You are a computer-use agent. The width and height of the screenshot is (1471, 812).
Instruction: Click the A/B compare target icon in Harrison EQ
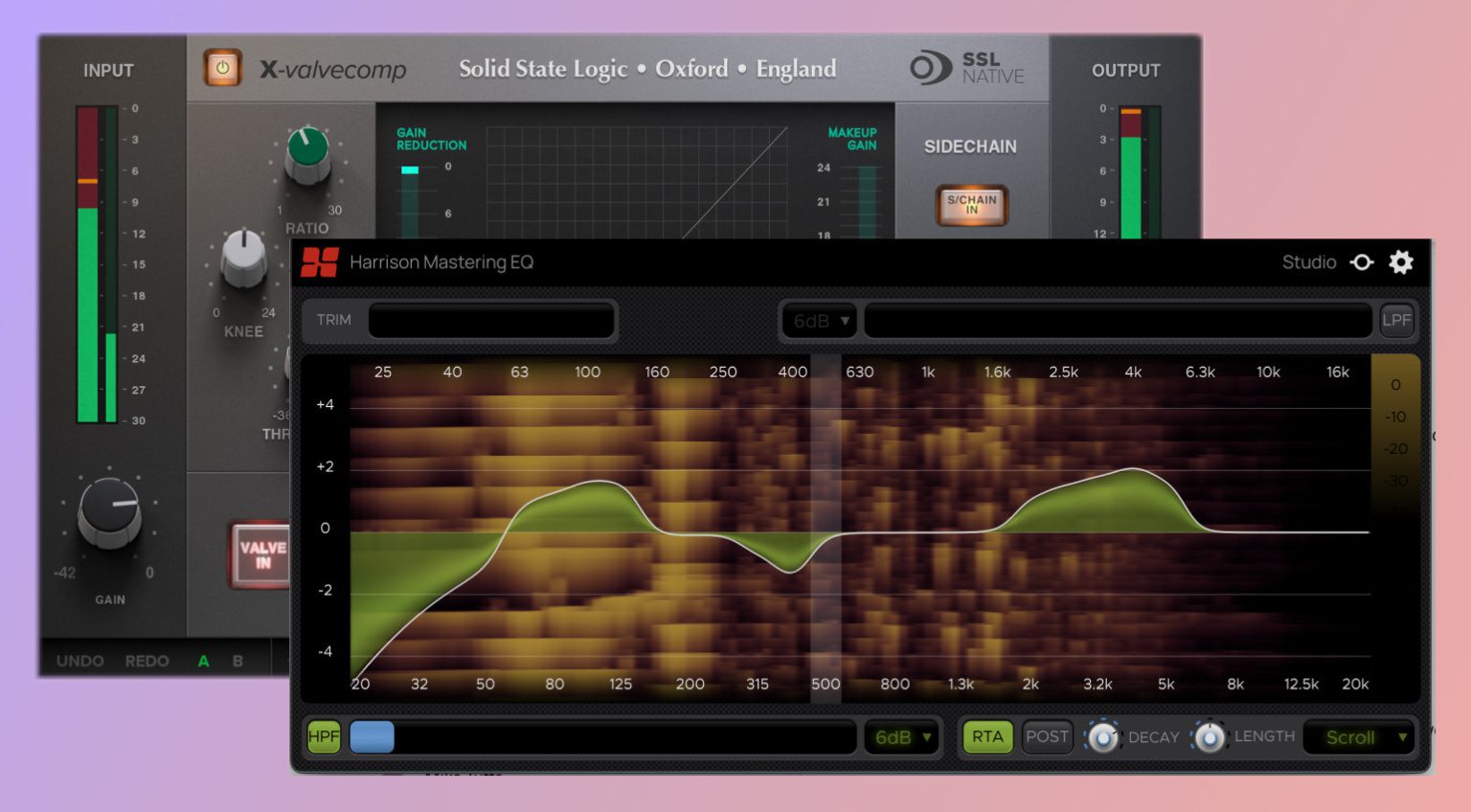tap(1362, 261)
